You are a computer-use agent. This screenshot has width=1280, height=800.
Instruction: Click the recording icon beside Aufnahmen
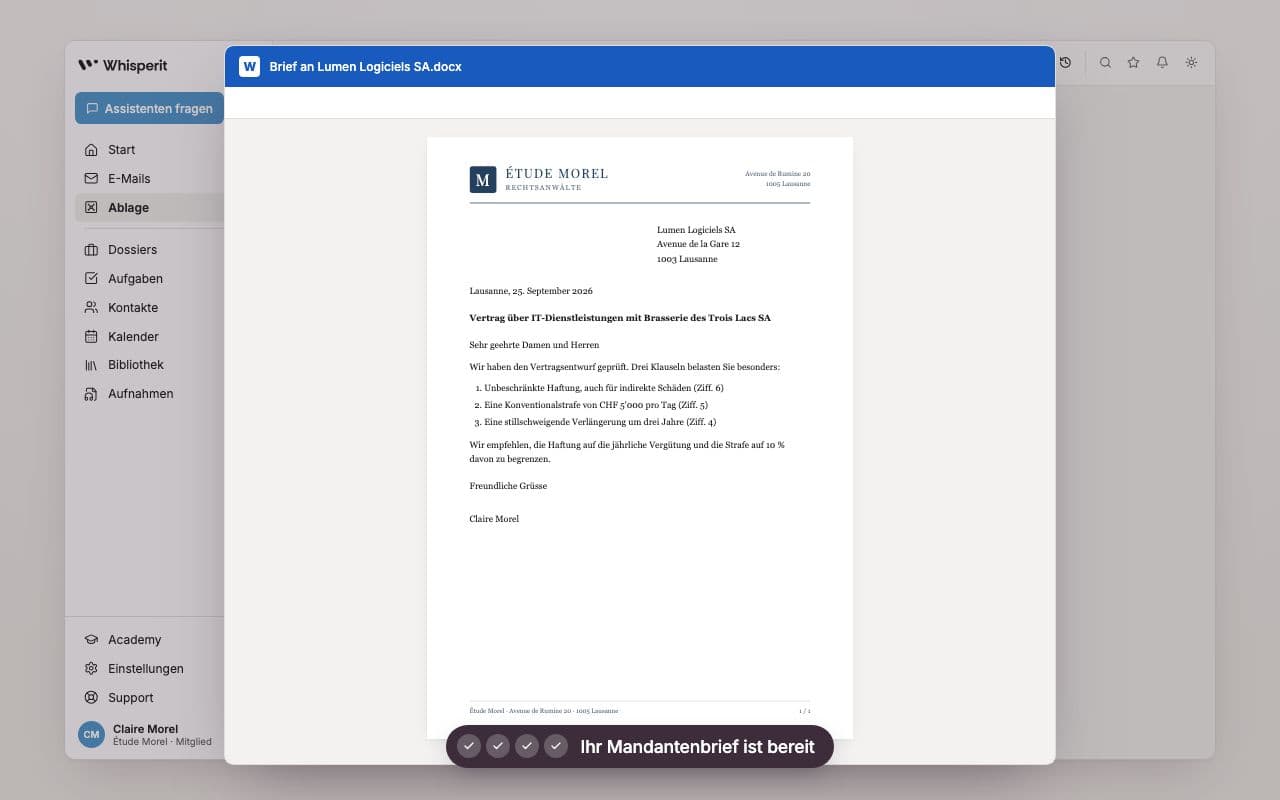click(91, 394)
